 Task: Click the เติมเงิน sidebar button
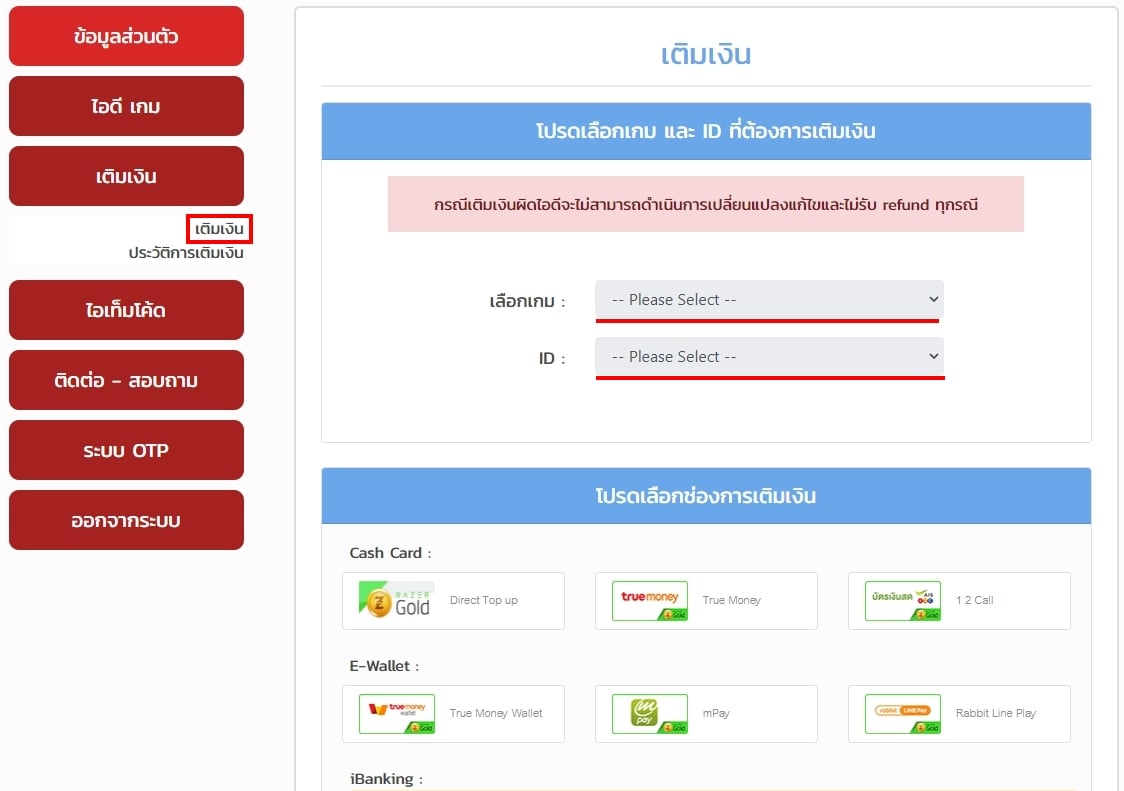point(126,176)
